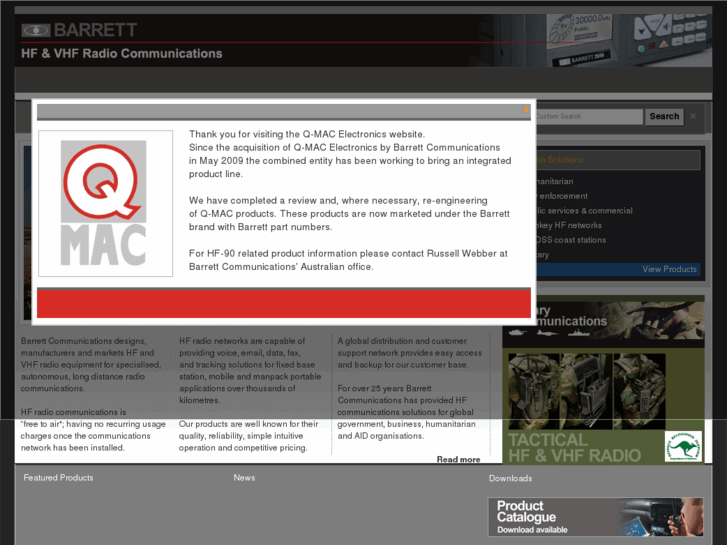Click the Radio Solutions panel heading
727x545 pixels.
(x=618, y=160)
